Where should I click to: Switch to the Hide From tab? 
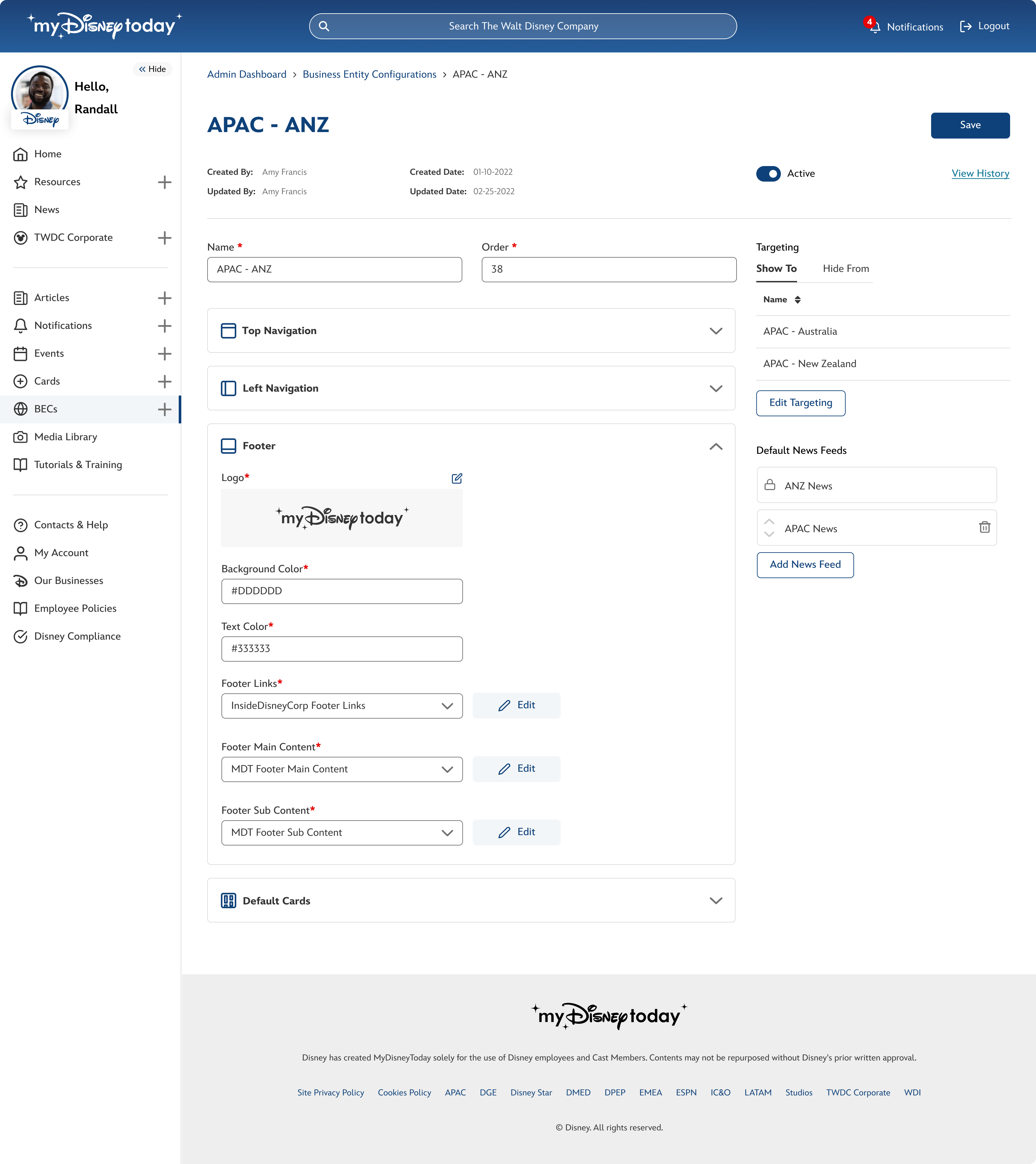[x=845, y=269]
